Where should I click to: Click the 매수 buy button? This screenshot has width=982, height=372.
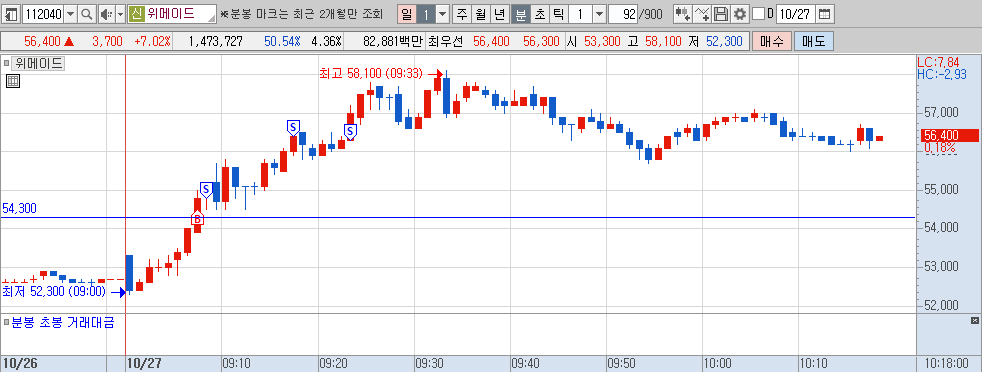[772, 42]
